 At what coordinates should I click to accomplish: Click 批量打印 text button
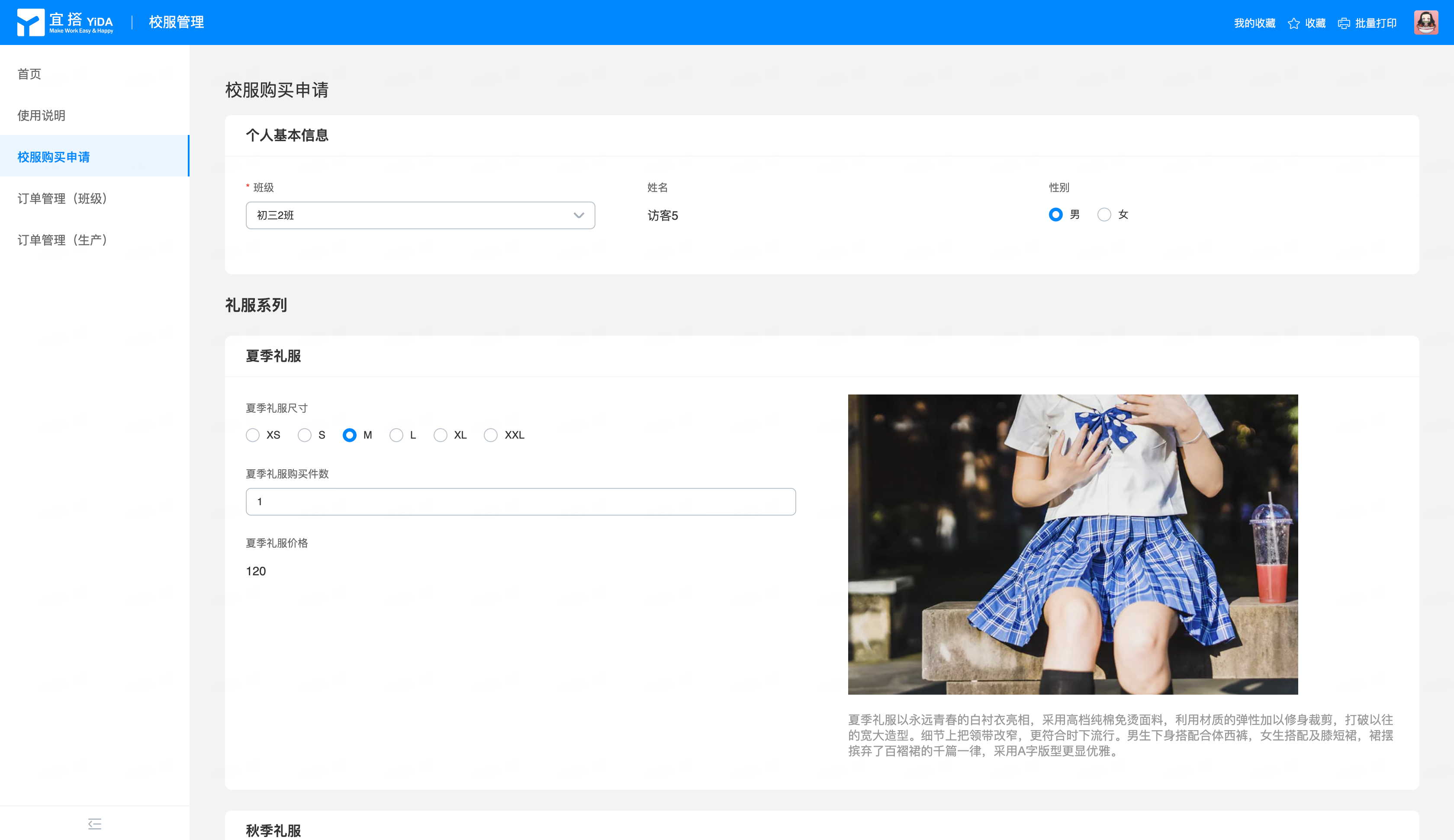(x=1376, y=23)
